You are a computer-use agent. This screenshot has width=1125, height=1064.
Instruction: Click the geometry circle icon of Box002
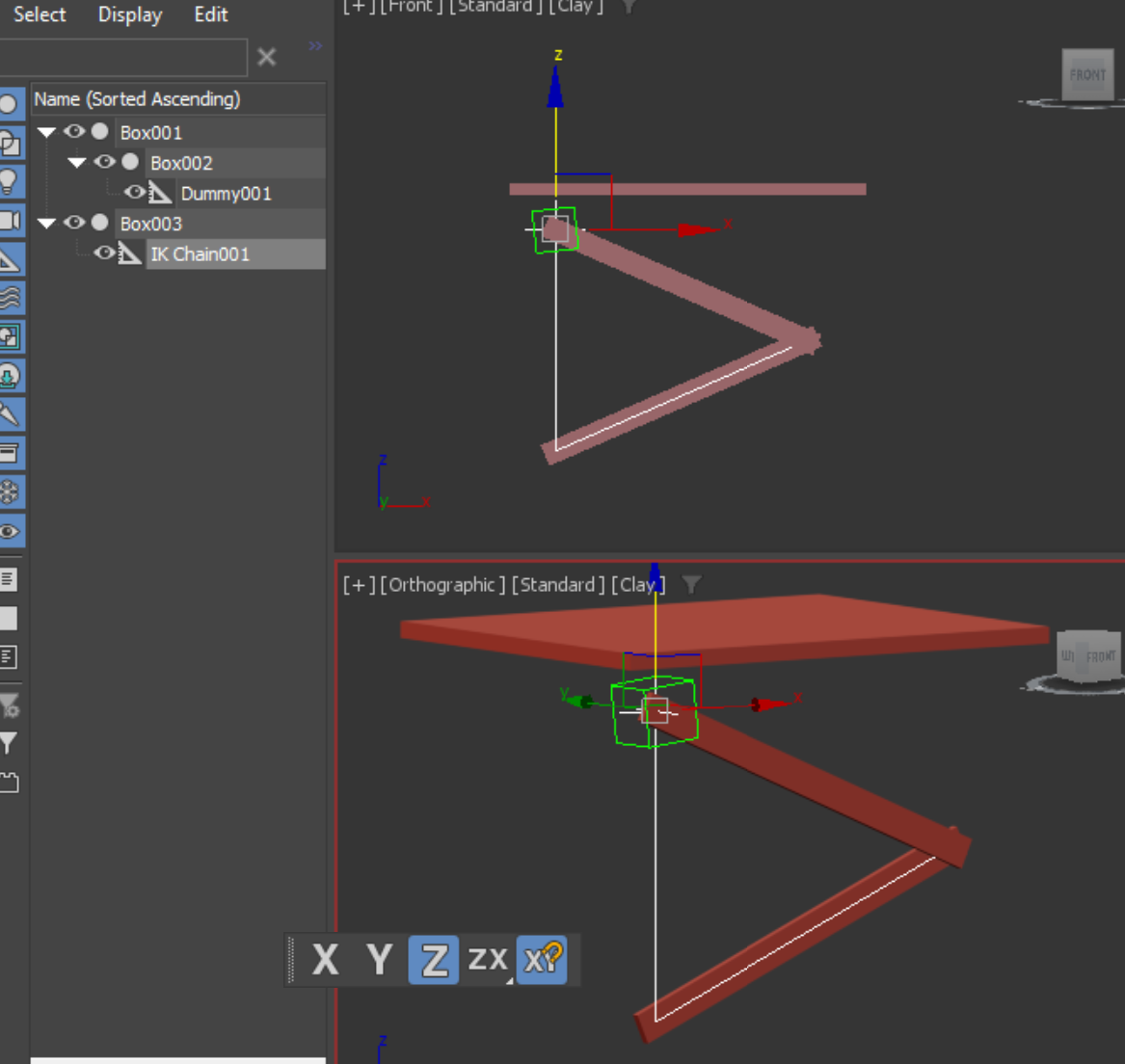click(130, 161)
